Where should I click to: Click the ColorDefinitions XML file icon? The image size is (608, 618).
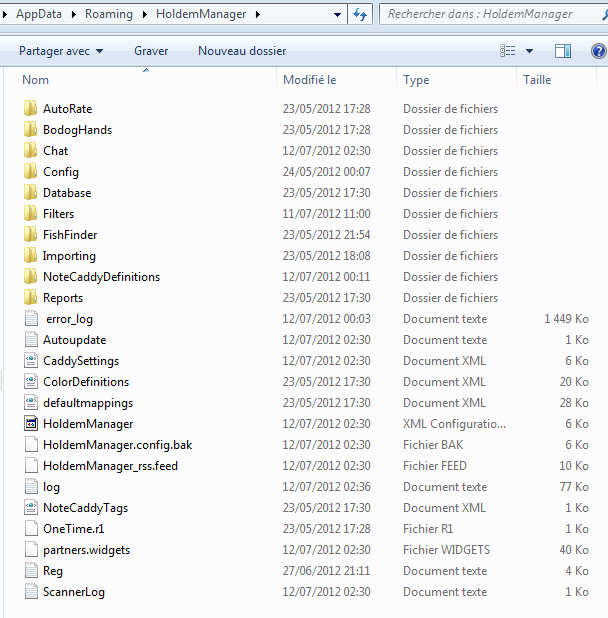pos(31,382)
